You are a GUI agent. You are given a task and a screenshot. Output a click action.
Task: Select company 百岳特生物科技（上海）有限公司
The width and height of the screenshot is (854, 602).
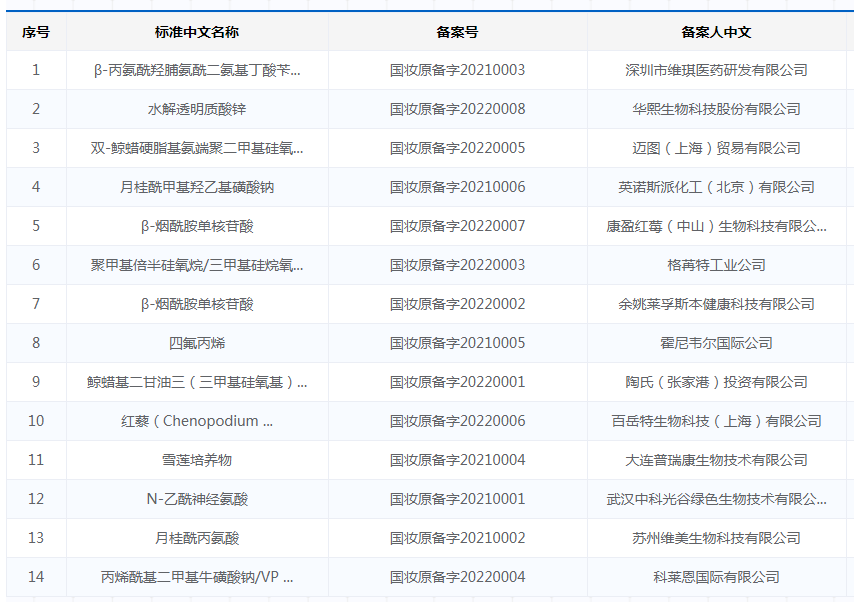pyautogui.click(x=716, y=421)
